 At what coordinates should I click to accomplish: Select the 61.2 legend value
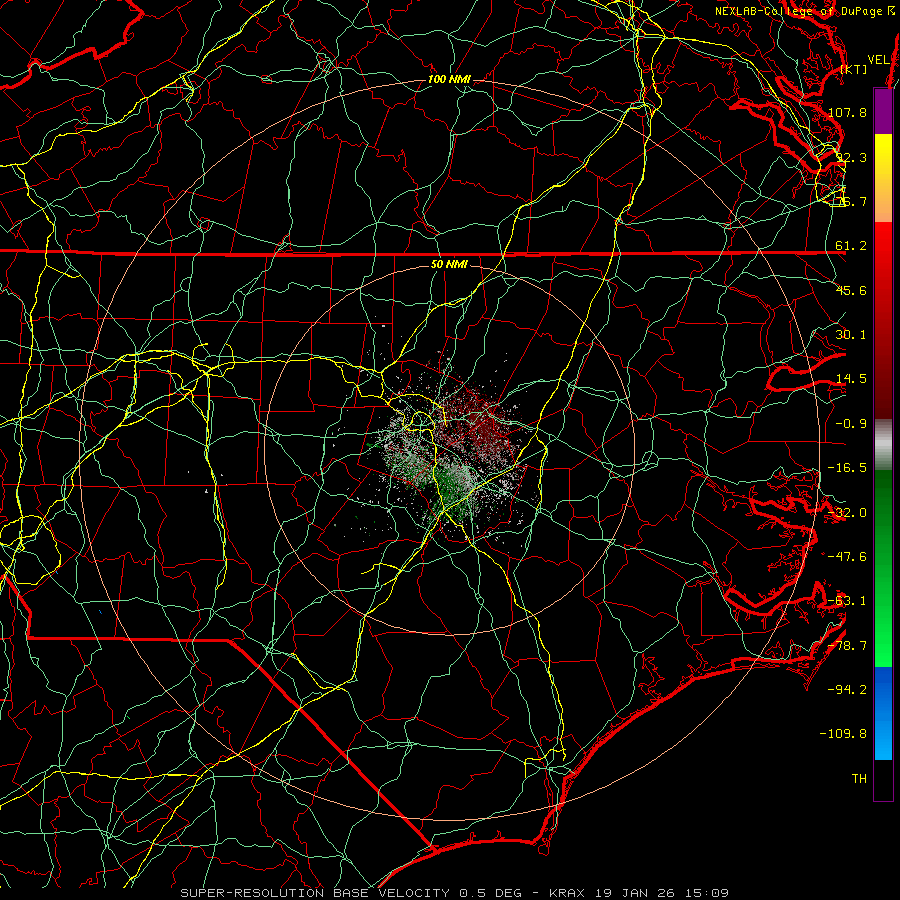click(851, 246)
